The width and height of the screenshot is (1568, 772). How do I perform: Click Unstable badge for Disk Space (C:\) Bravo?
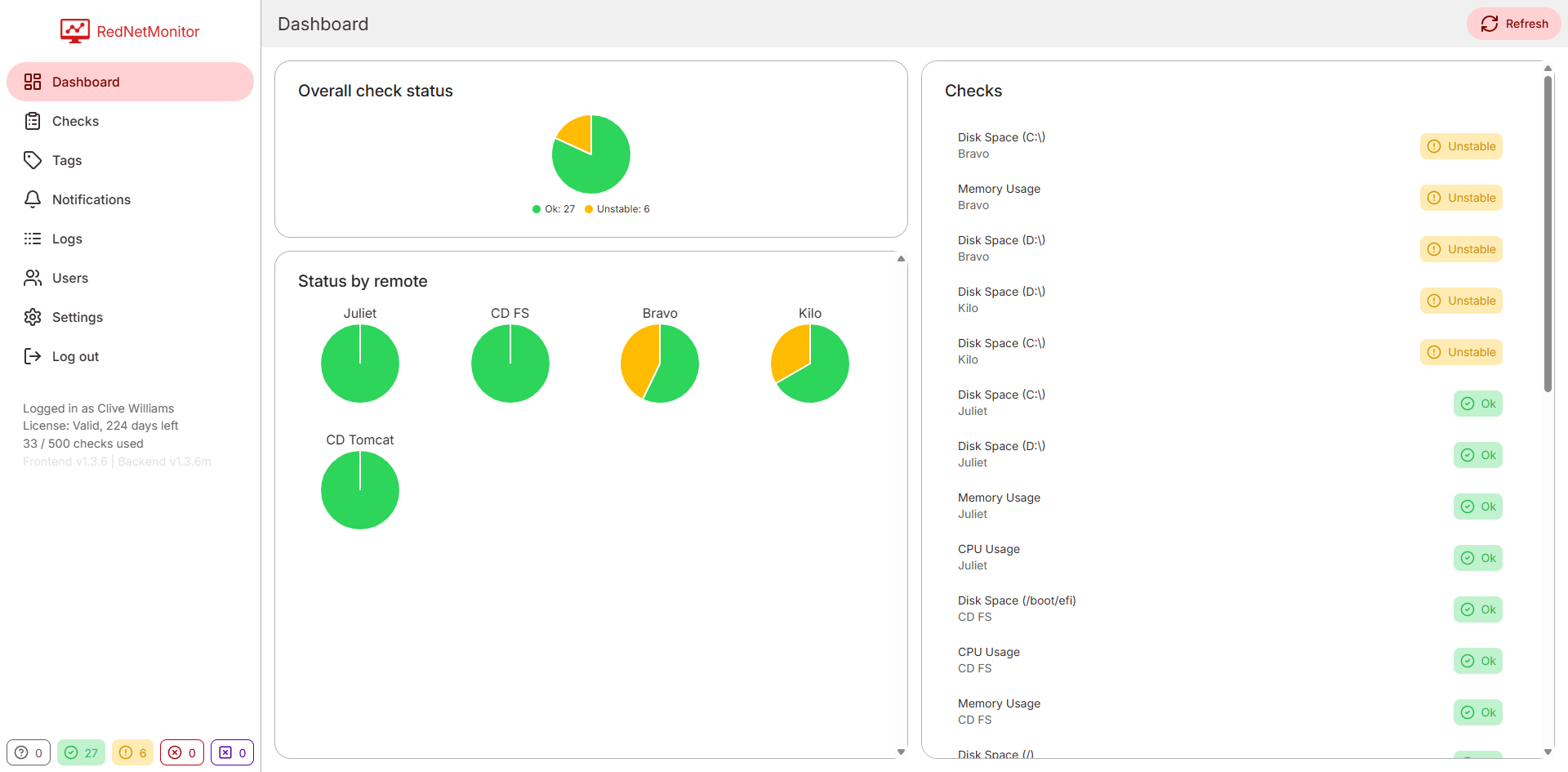[1461, 146]
